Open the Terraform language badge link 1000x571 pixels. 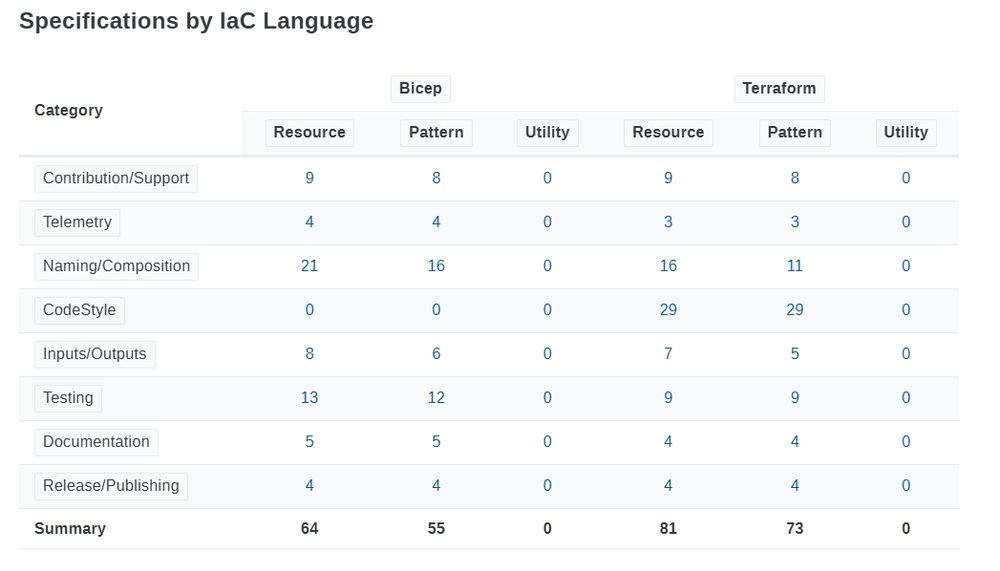click(779, 89)
